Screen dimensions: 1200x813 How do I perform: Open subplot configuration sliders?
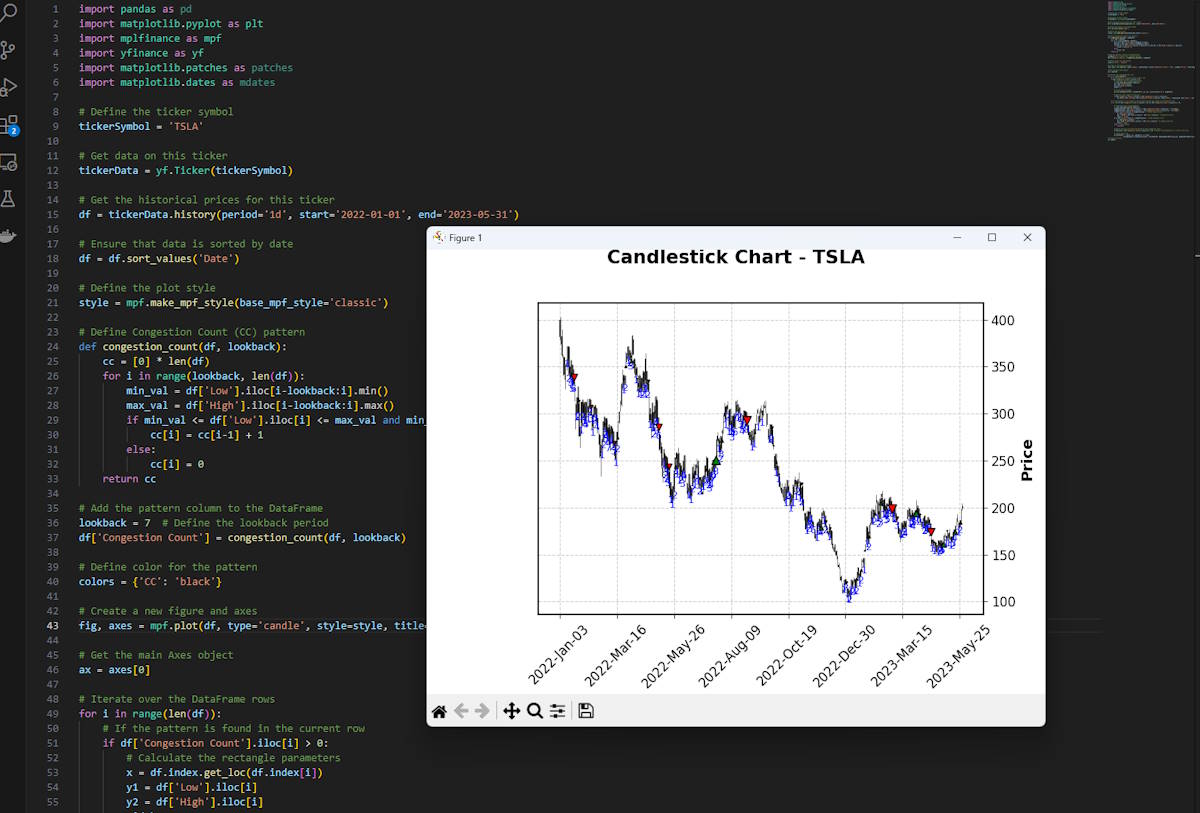pos(558,710)
